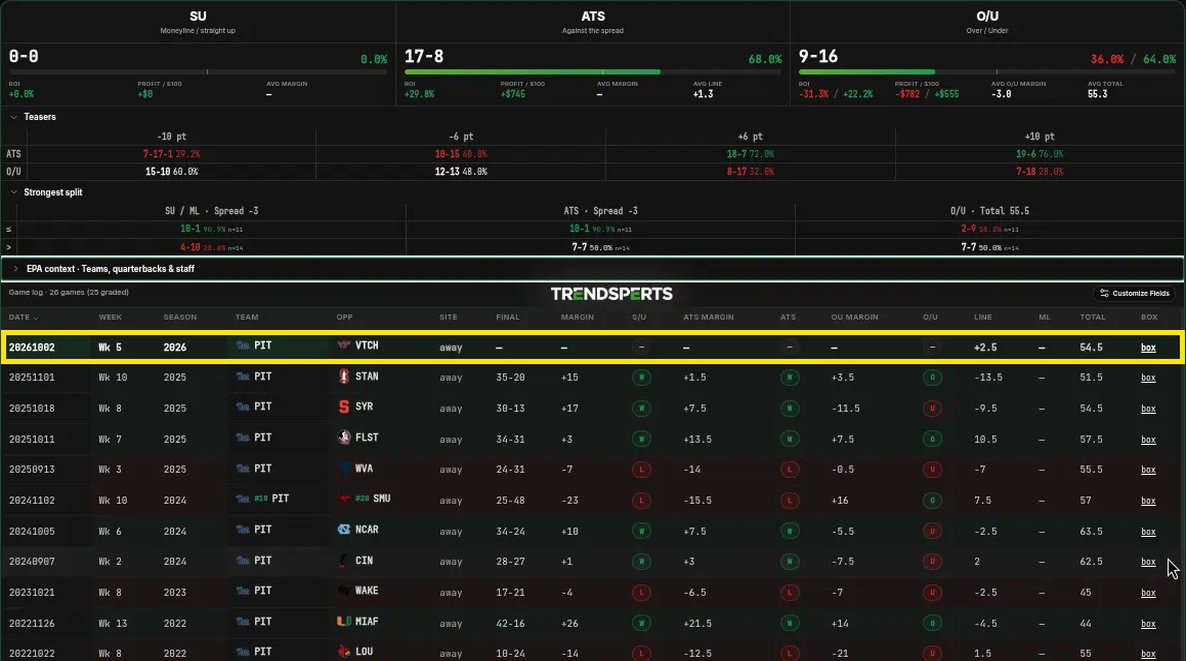The height and width of the screenshot is (661, 1186).
Task: Click the O/U record "9-16"
Action: 818,57
